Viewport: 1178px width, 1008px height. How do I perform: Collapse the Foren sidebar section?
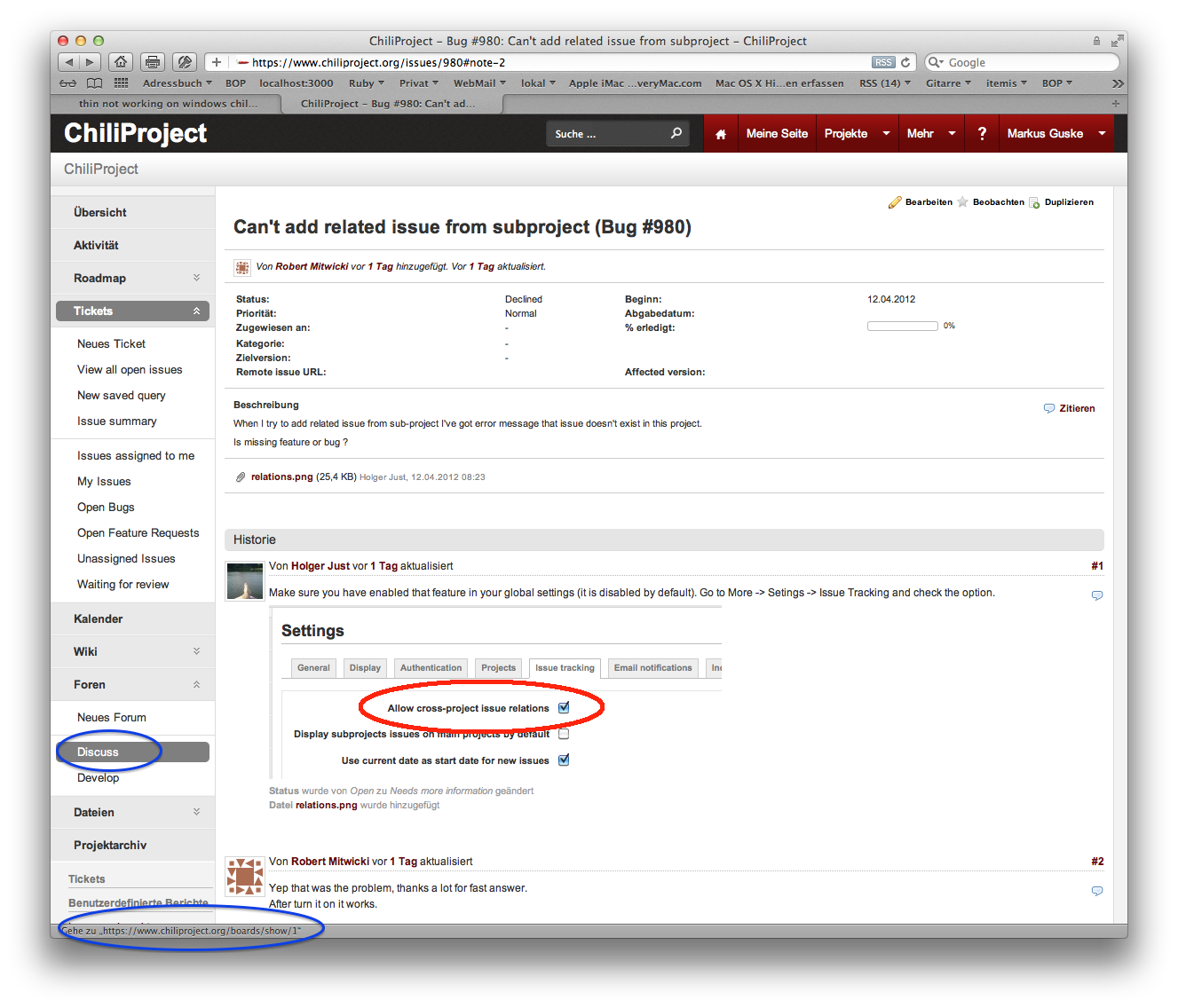(x=196, y=684)
